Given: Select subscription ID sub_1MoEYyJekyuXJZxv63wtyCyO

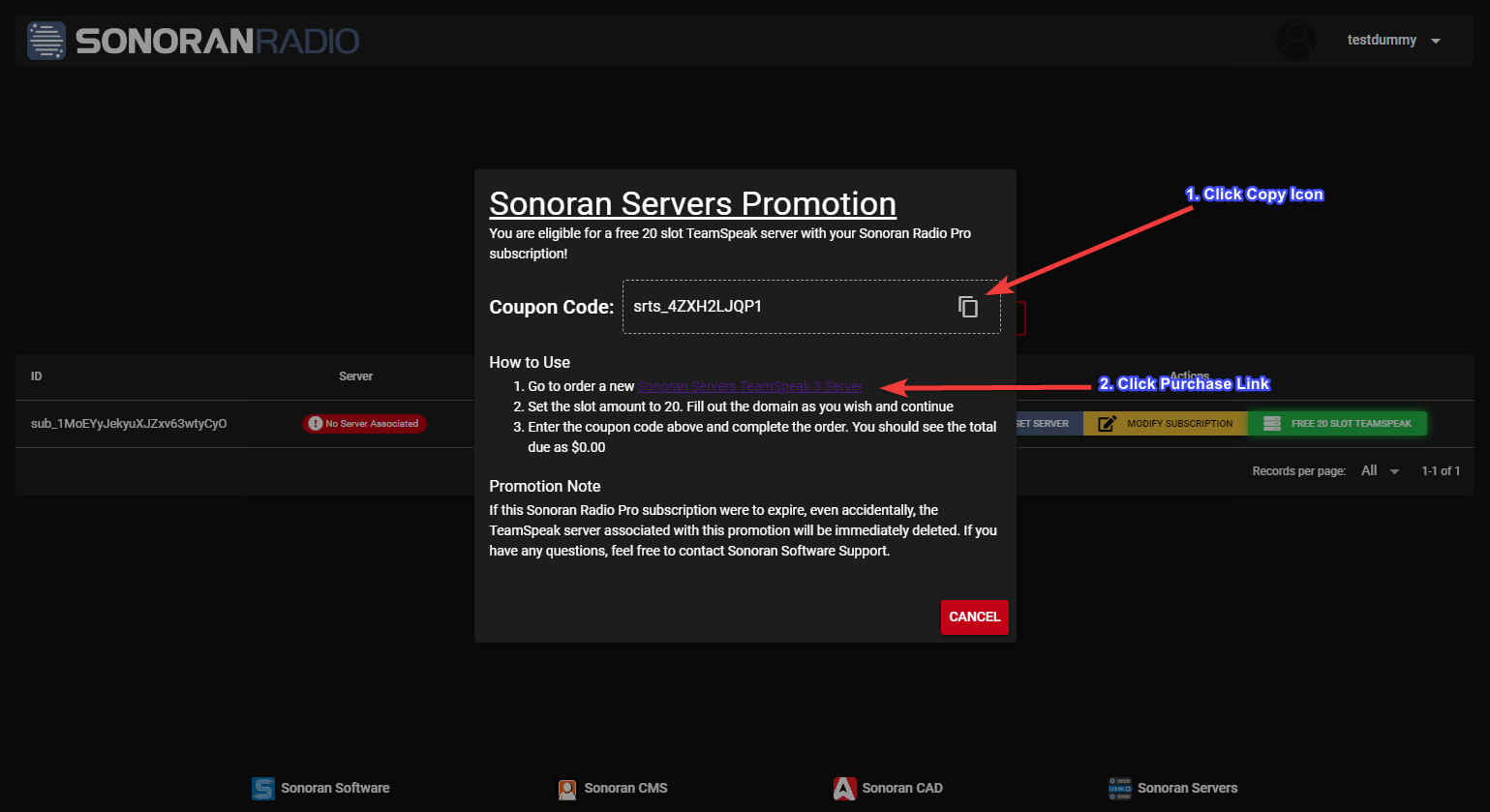Looking at the screenshot, I should coord(129,424).
